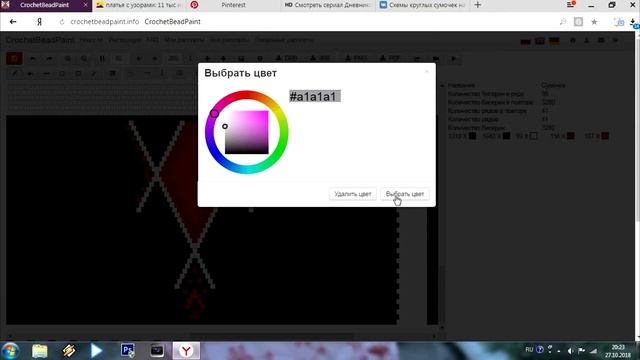Select the dark red 156 X palette swatch
This screenshot has height=360, width=640.
click(571, 136)
